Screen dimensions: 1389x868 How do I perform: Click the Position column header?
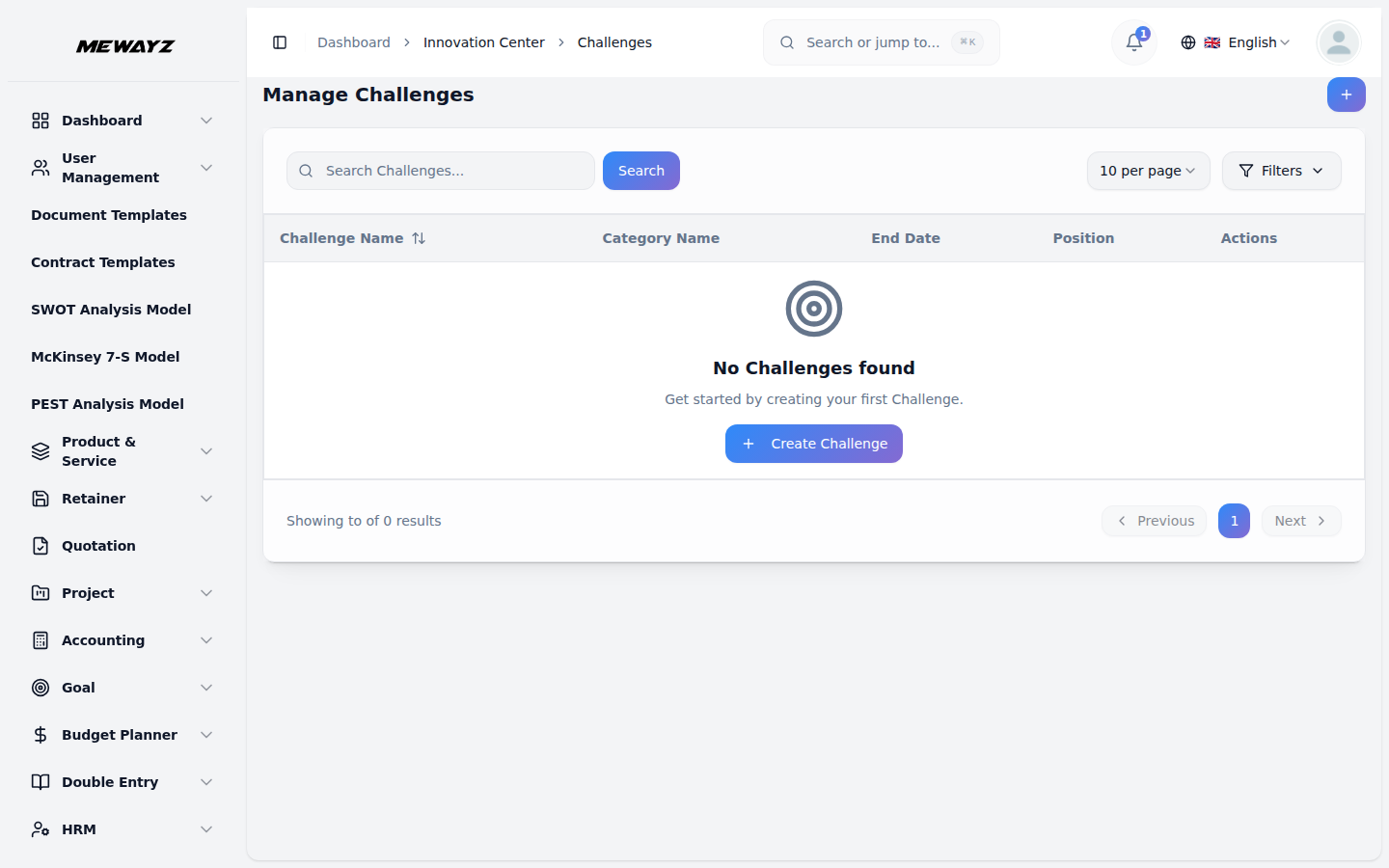[x=1083, y=238]
